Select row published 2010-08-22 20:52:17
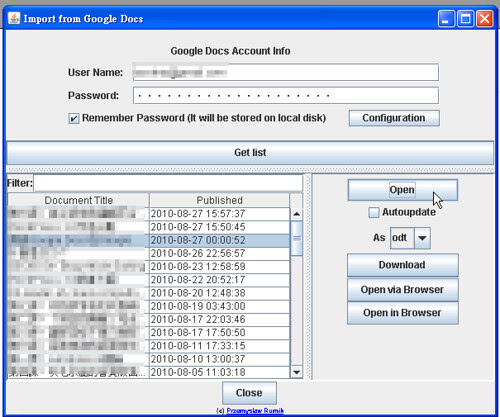The width and height of the screenshot is (500, 417). (x=149, y=280)
